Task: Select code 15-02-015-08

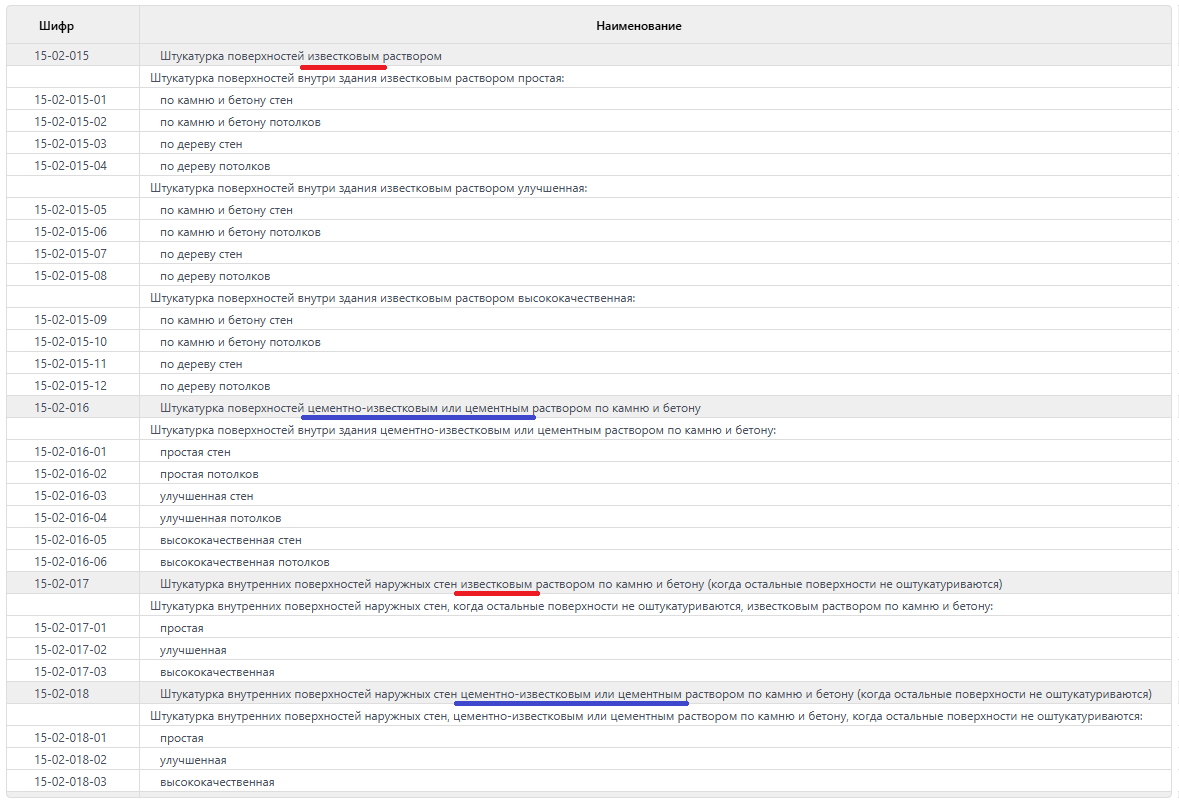Action: click(71, 276)
